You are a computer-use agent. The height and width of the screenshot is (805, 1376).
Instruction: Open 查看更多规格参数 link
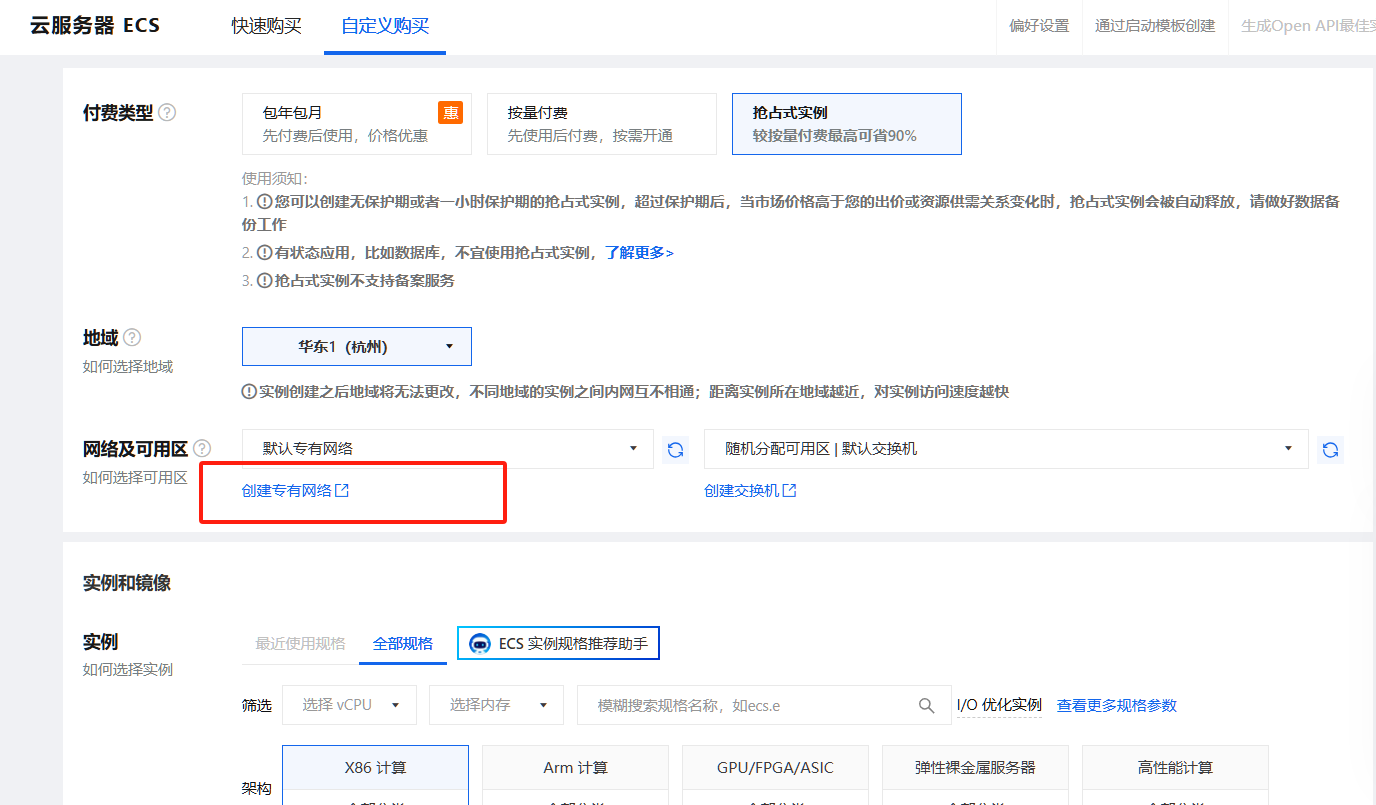tap(1117, 705)
